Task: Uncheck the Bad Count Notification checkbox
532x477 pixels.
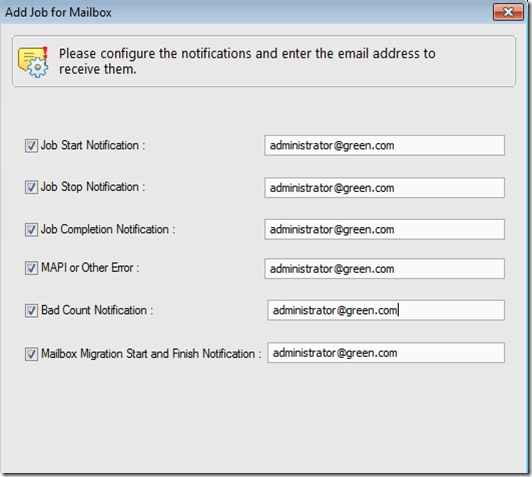Action: [x=31, y=310]
